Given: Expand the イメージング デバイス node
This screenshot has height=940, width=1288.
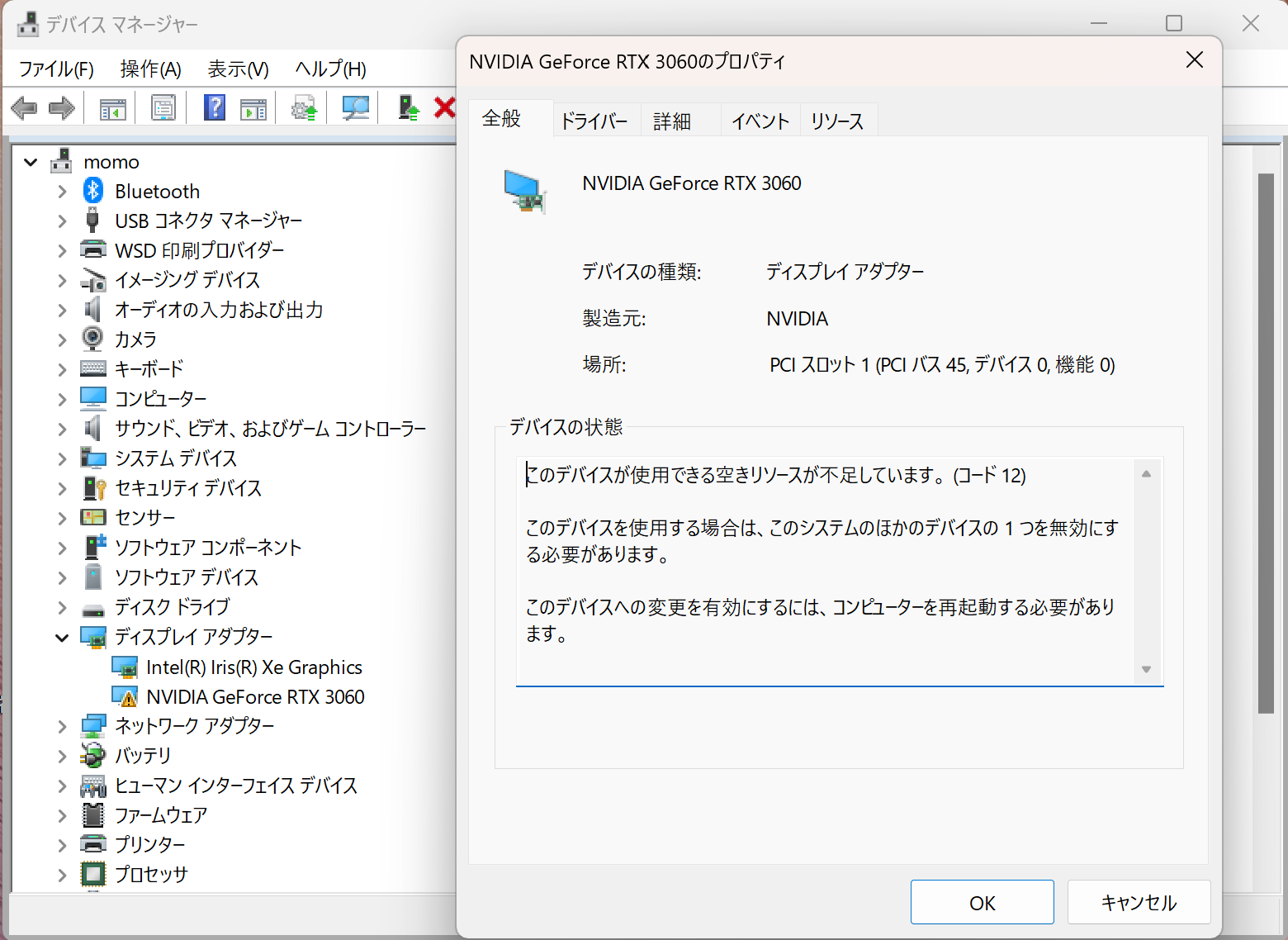Looking at the screenshot, I should 62,281.
